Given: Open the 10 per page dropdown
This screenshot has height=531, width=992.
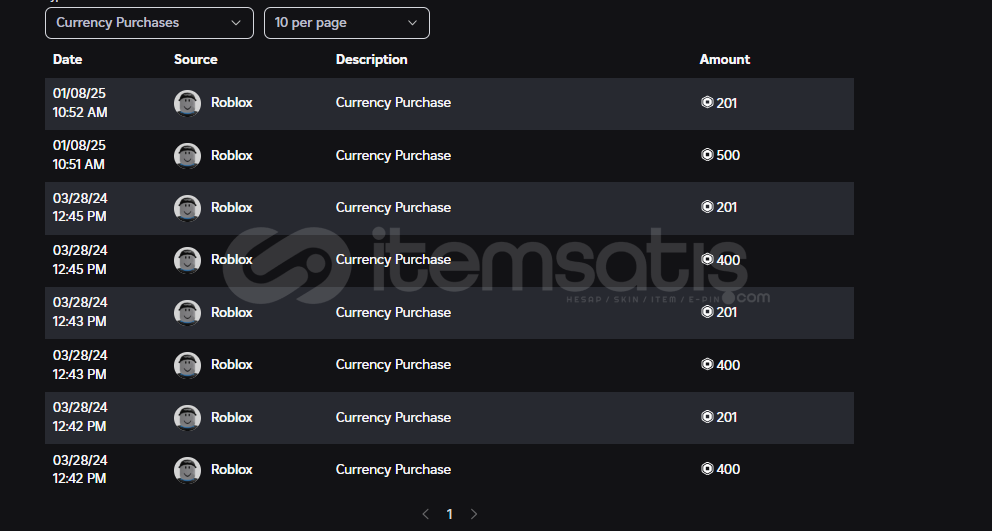Looking at the screenshot, I should [x=347, y=23].
